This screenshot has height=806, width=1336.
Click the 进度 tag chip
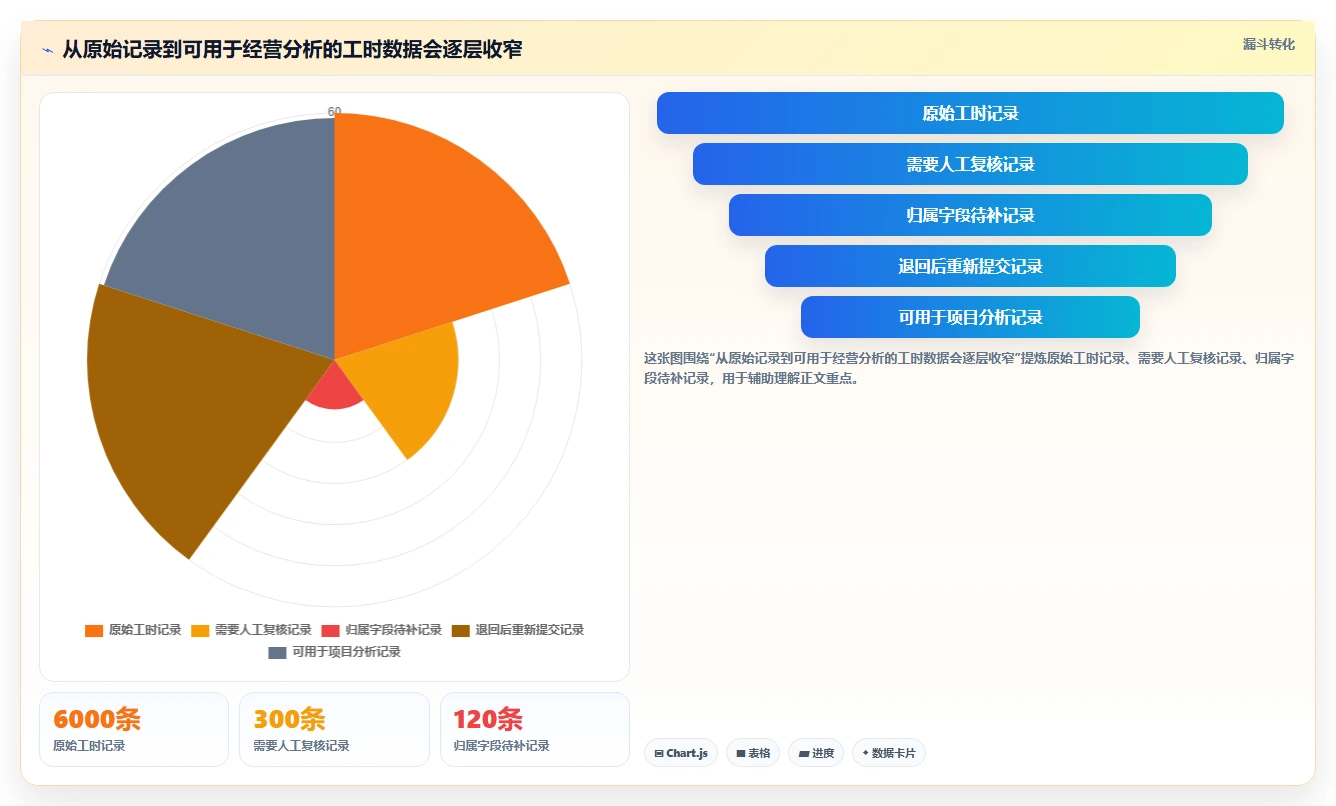point(816,753)
